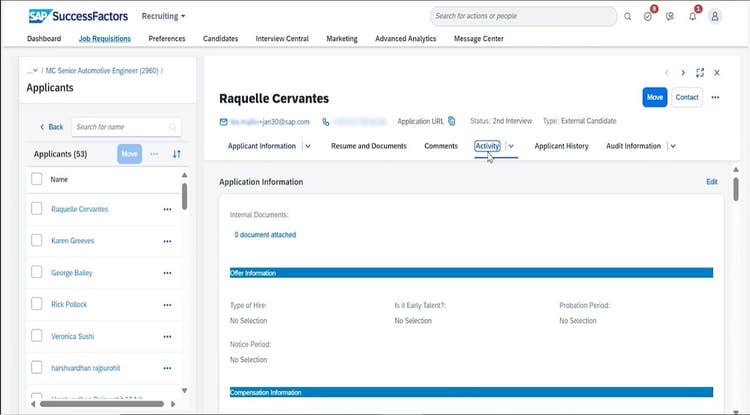Click the SAP SuccessFactors logo

pos(78,16)
